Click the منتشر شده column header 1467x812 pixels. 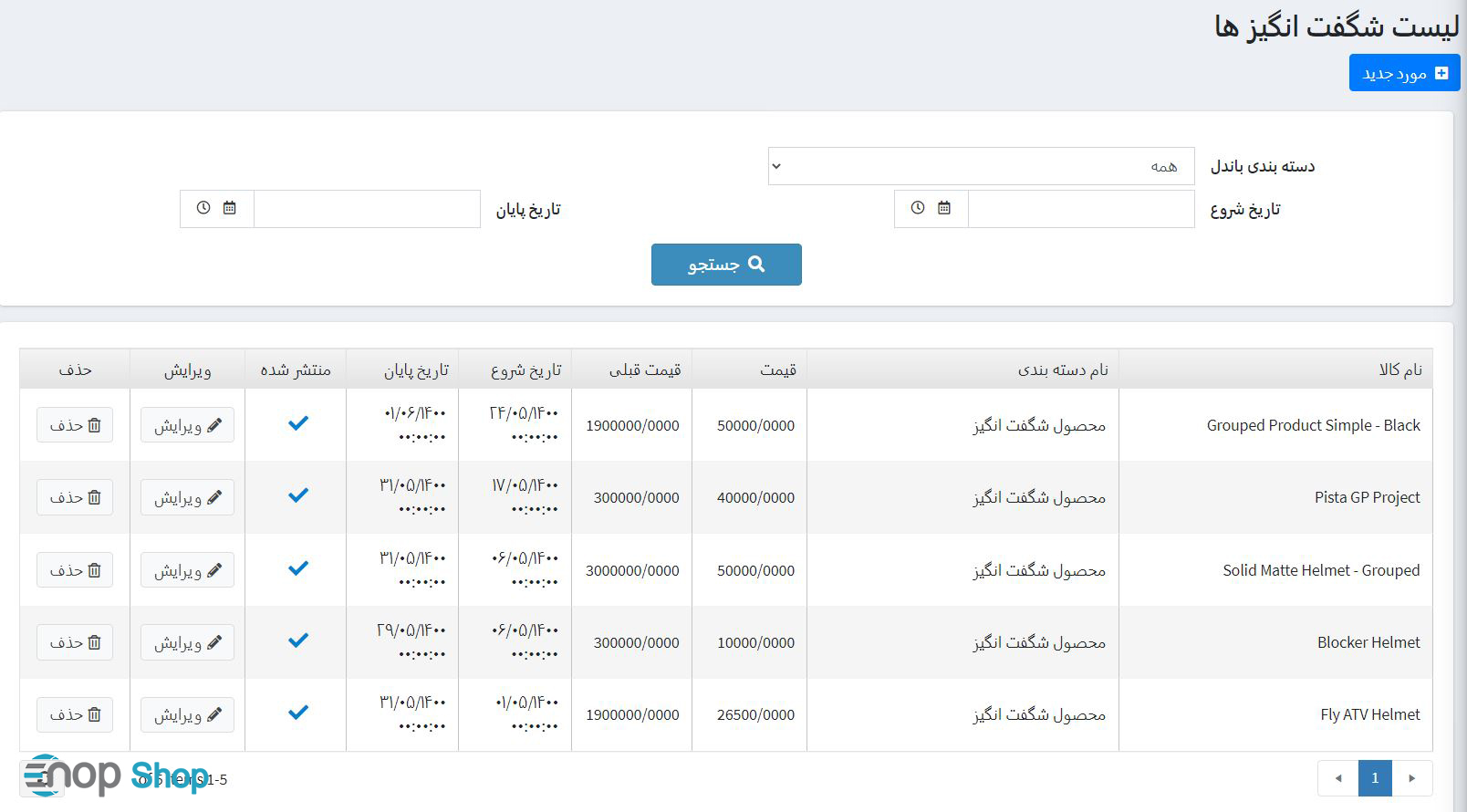[x=296, y=370]
